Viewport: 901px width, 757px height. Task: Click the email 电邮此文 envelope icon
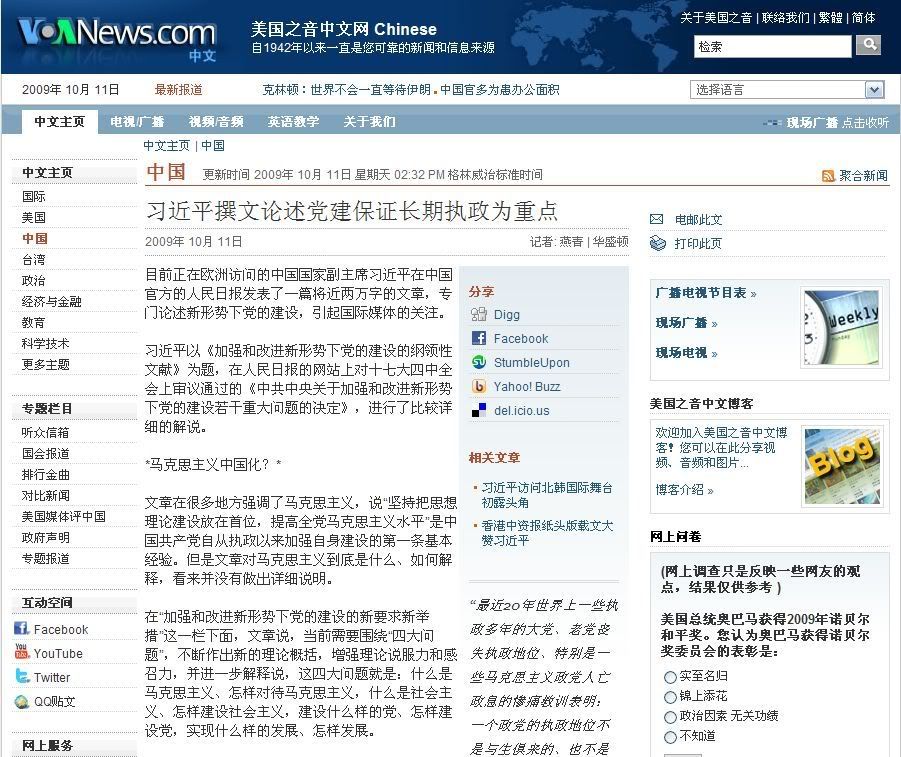657,220
